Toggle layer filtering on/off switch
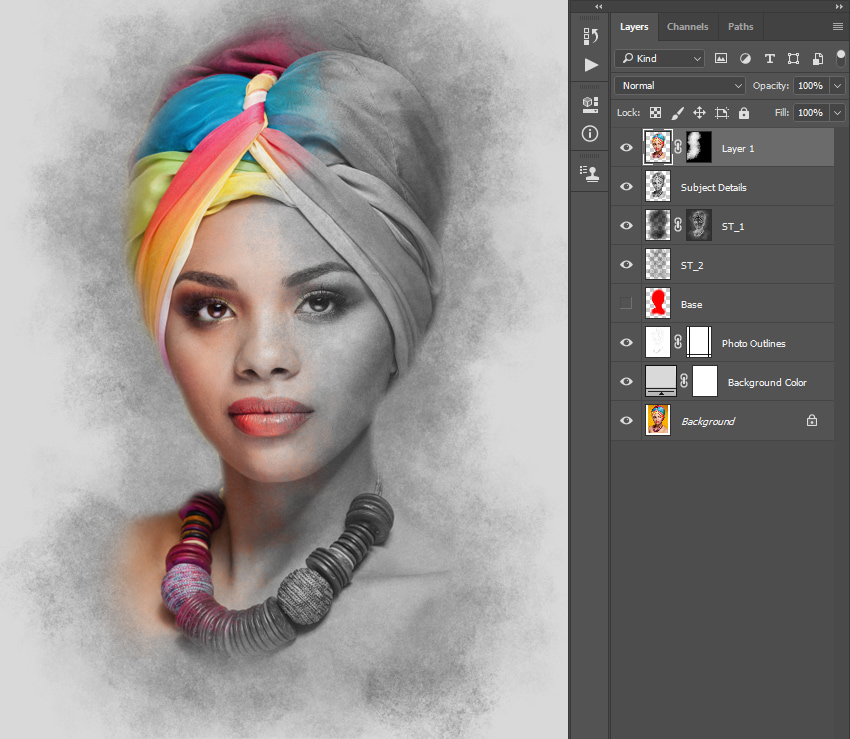Viewport: 850px width, 739px height. click(x=840, y=58)
